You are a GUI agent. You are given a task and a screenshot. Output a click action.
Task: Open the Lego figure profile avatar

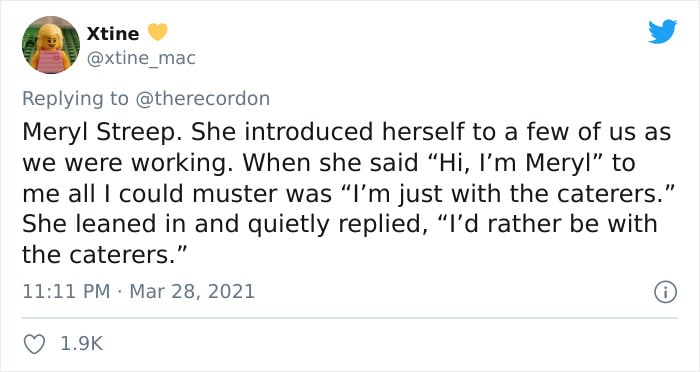(51, 45)
